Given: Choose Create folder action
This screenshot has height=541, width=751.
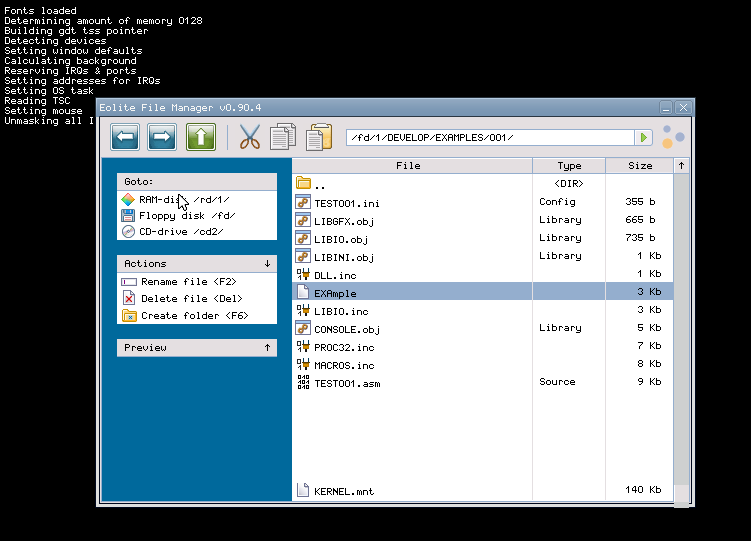Looking at the screenshot, I should [193, 315].
